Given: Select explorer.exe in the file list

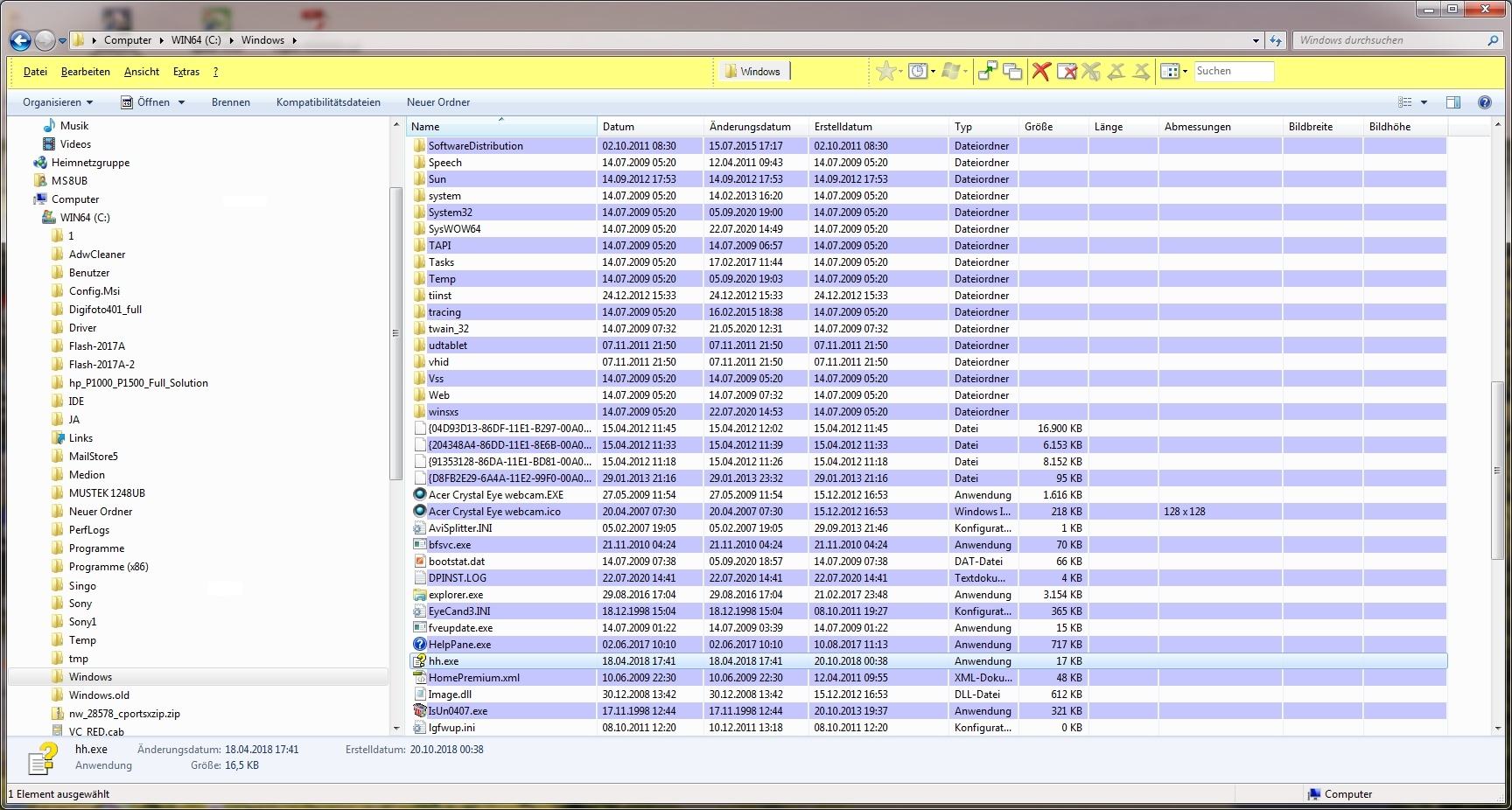Looking at the screenshot, I should [x=927, y=595].
